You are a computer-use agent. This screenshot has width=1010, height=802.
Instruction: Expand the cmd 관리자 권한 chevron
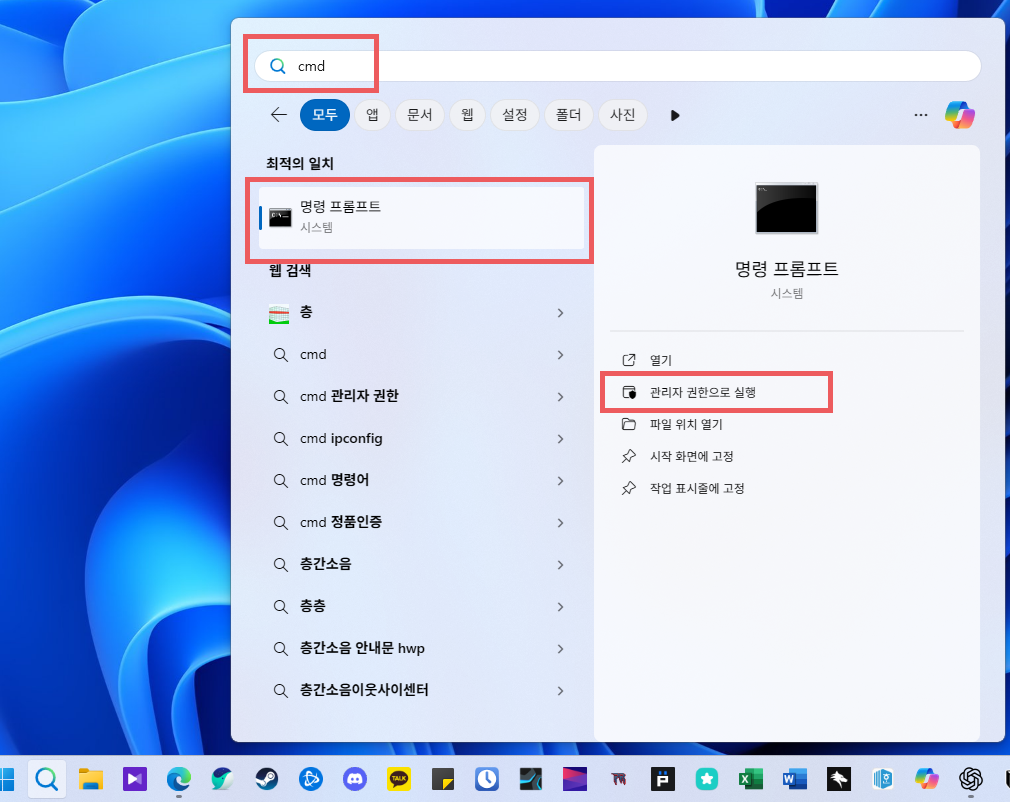[x=560, y=397]
